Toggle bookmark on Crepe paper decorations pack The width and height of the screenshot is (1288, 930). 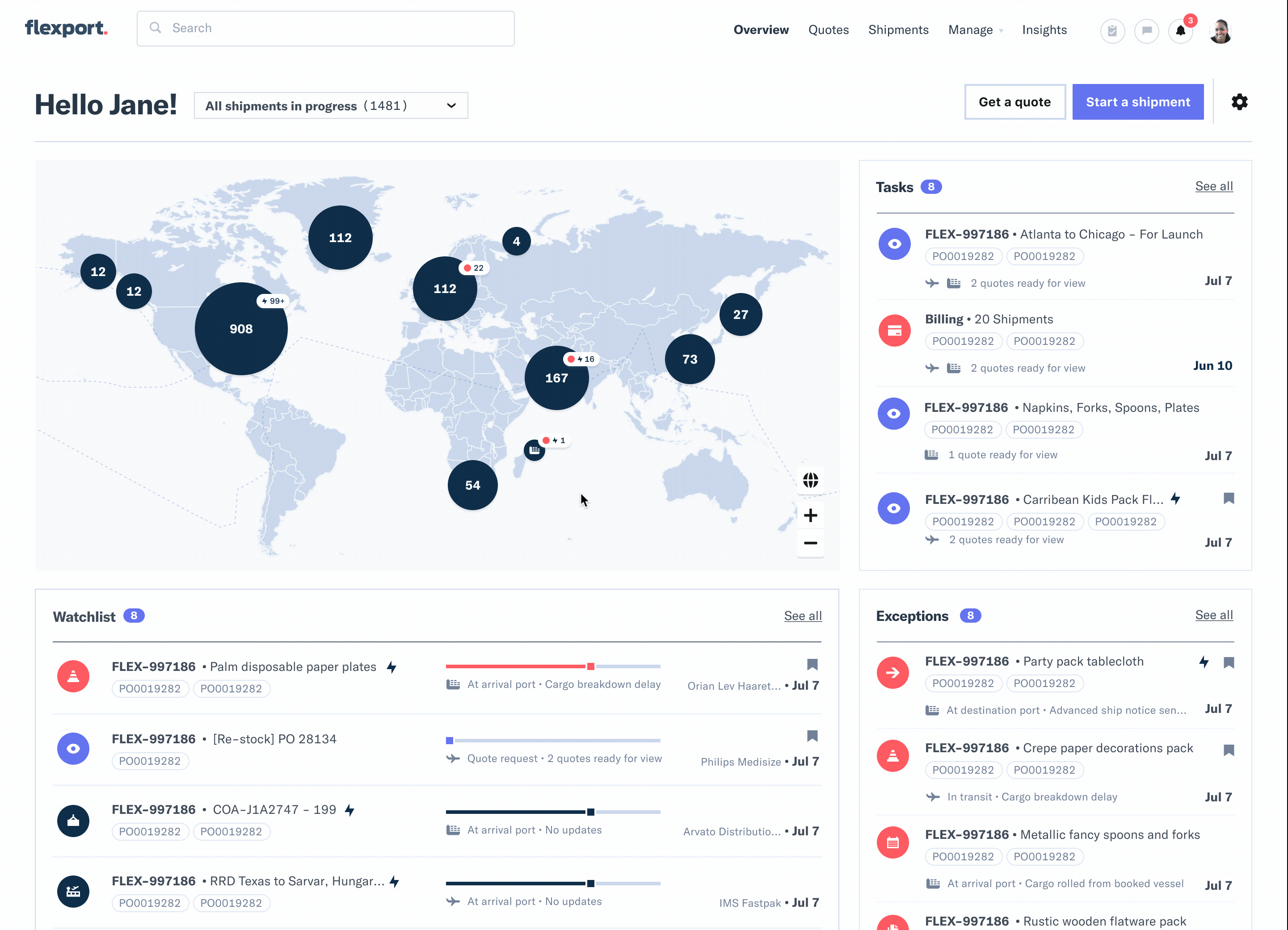tap(1229, 750)
